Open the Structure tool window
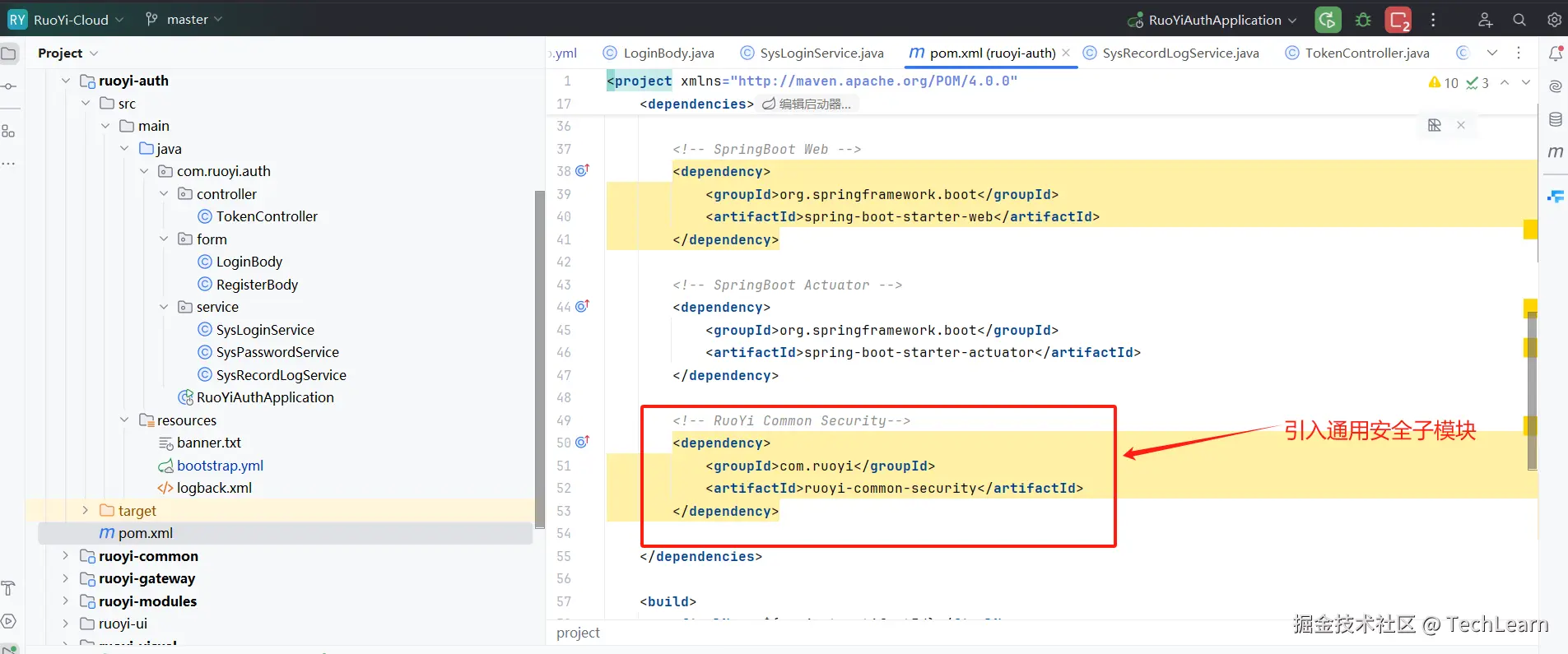This screenshot has width=1568, height=654. pos(9,131)
